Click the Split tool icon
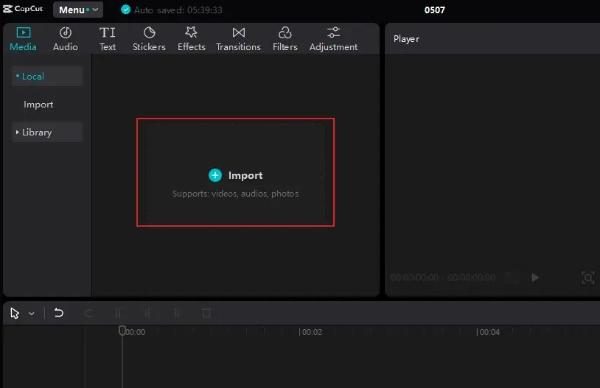Image resolution: width=600 pixels, height=388 pixels. (x=118, y=313)
